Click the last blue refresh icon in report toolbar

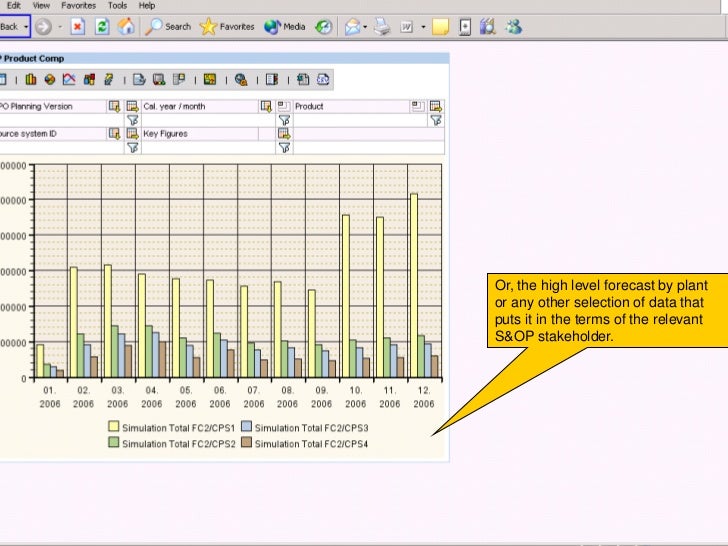pyautogui.click(x=323, y=79)
